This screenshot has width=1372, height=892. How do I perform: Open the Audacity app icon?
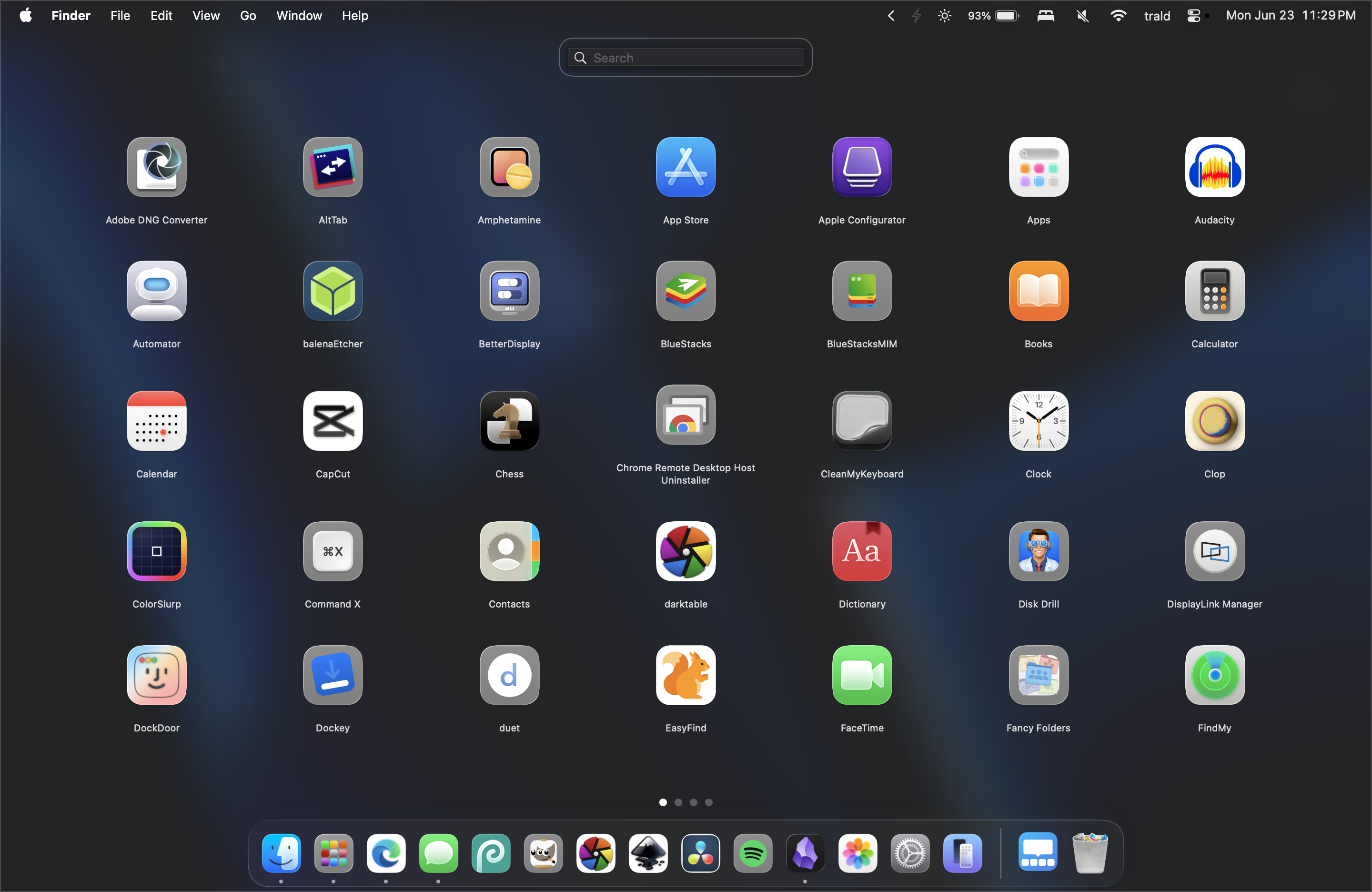(1214, 167)
